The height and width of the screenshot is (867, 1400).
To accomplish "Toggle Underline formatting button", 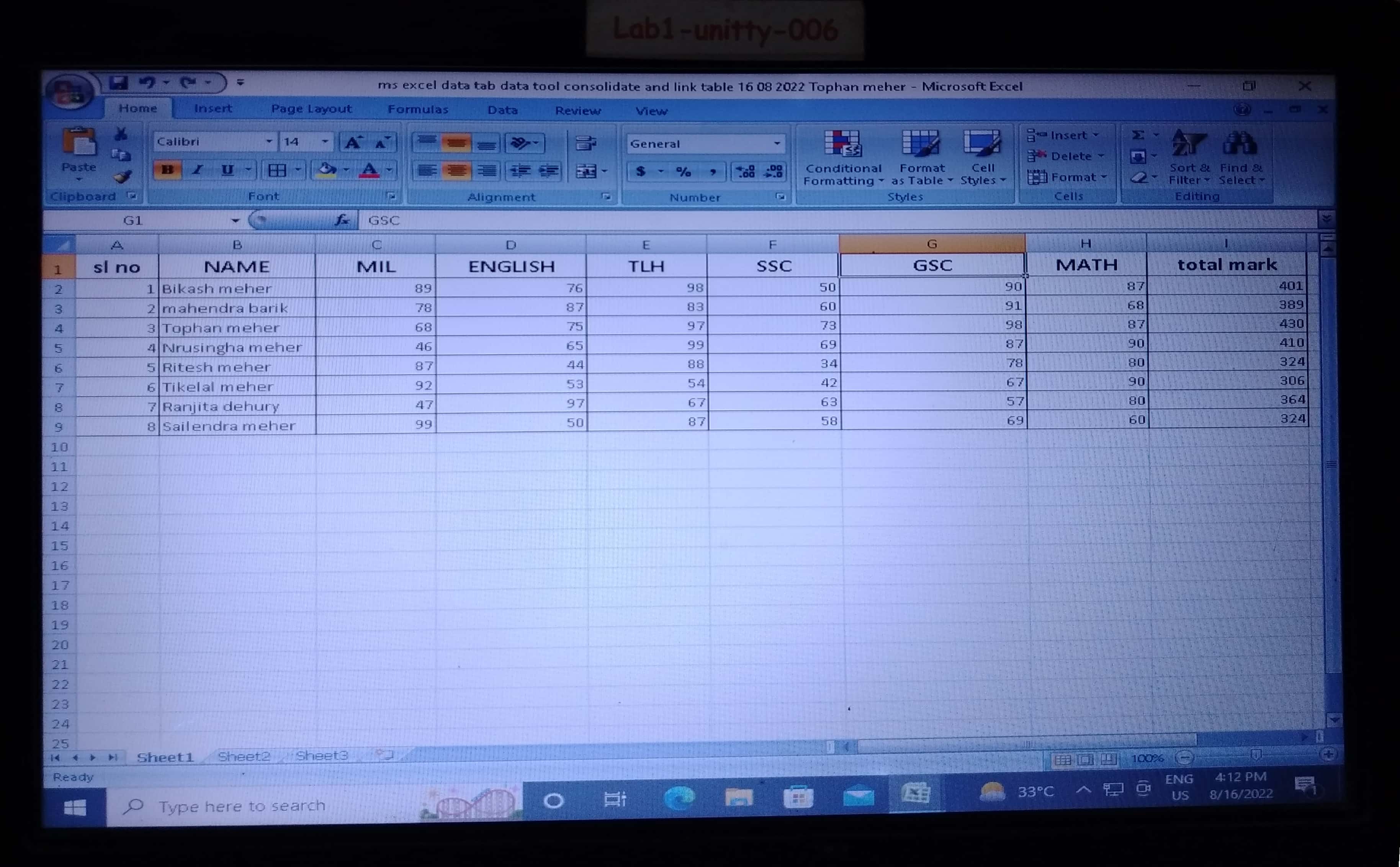I will (x=227, y=170).
